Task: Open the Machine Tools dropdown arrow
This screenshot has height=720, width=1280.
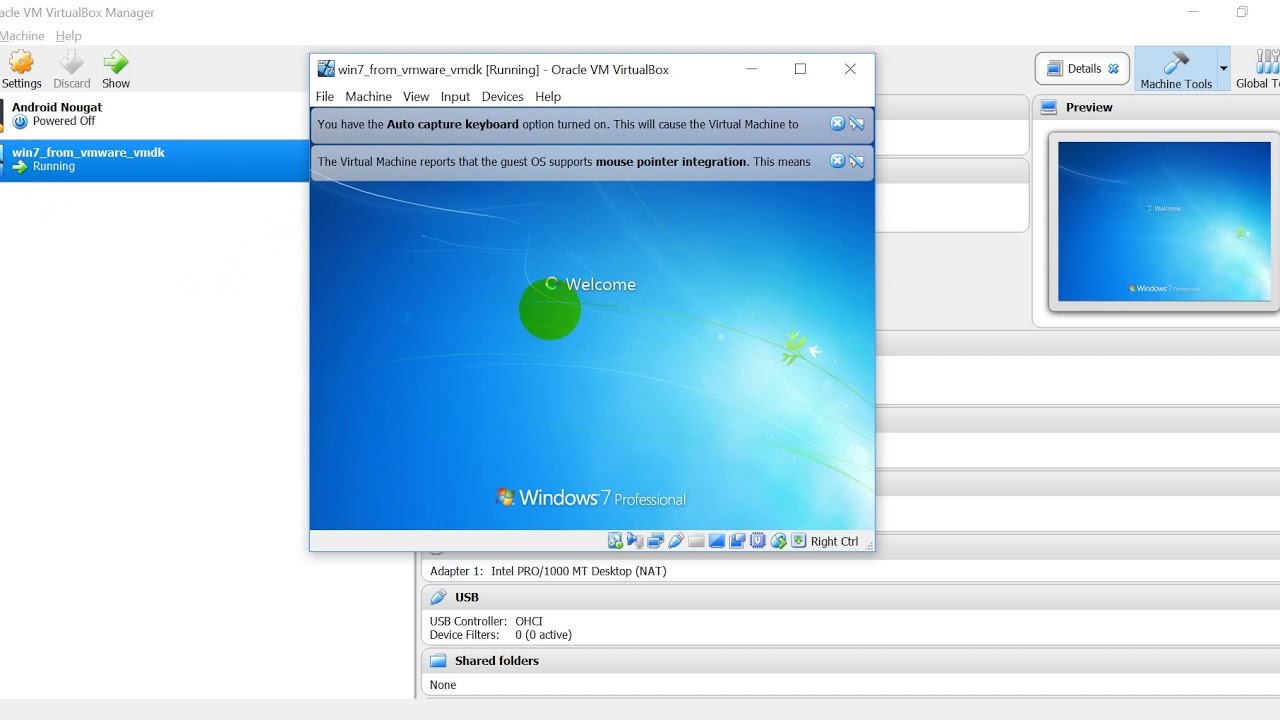Action: (1223, 69)
